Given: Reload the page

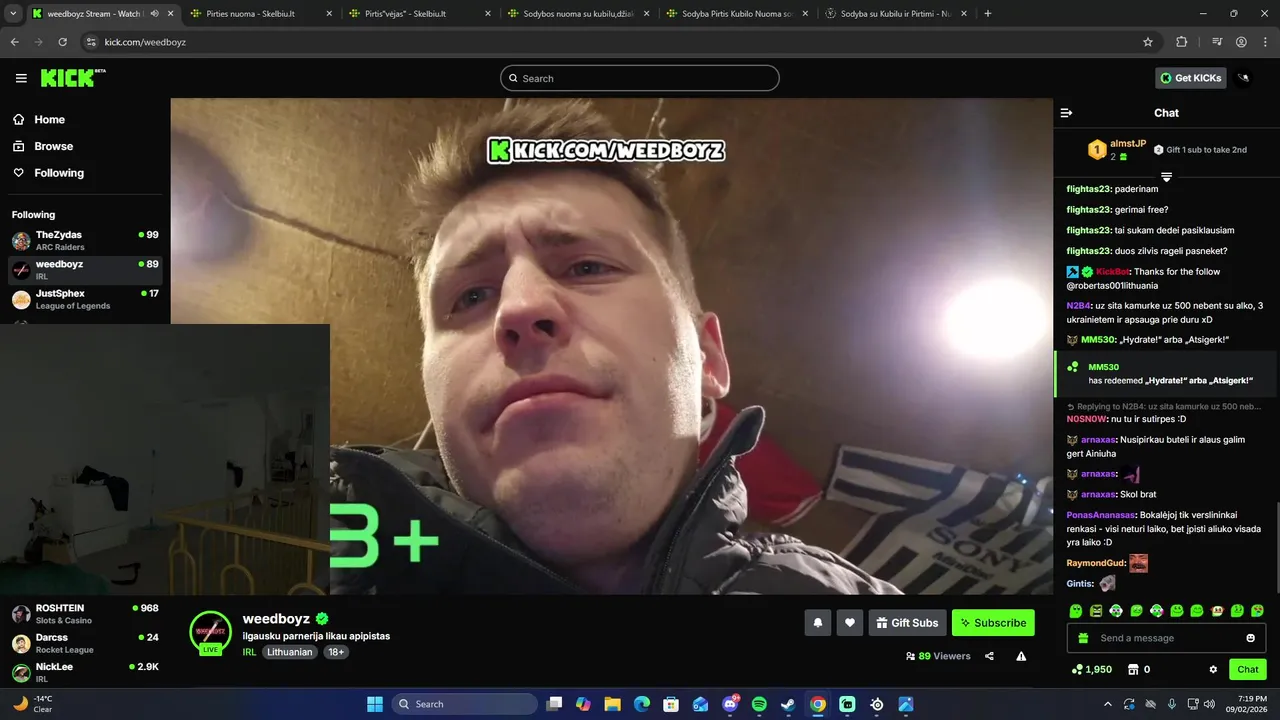Looking at the screenshot, I should [63, 42].
